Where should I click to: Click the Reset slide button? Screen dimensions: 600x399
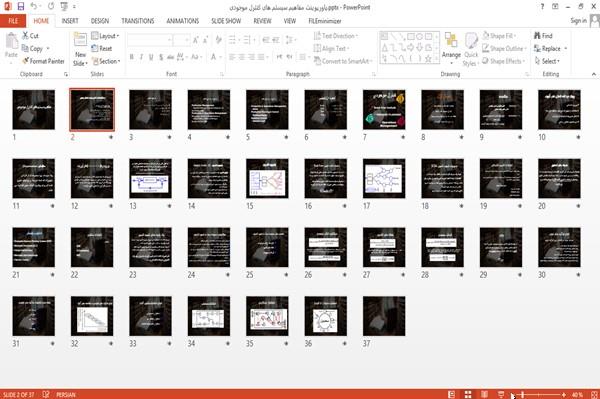(x=102, y=49)
